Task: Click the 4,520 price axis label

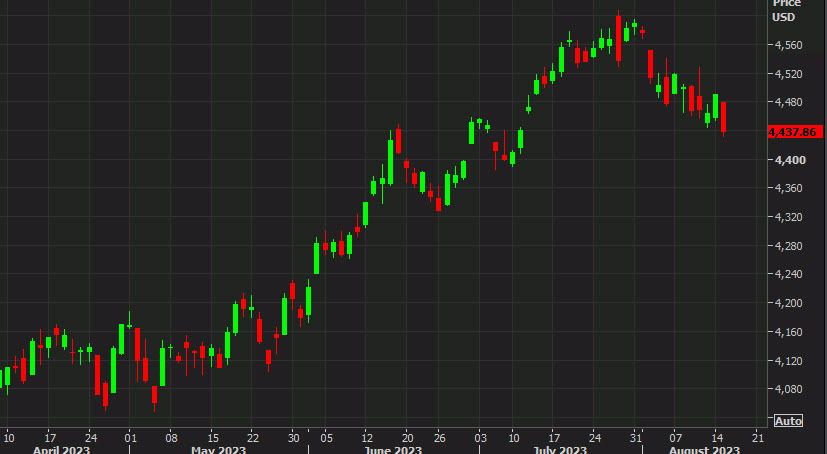Action: tap(789, 74)
